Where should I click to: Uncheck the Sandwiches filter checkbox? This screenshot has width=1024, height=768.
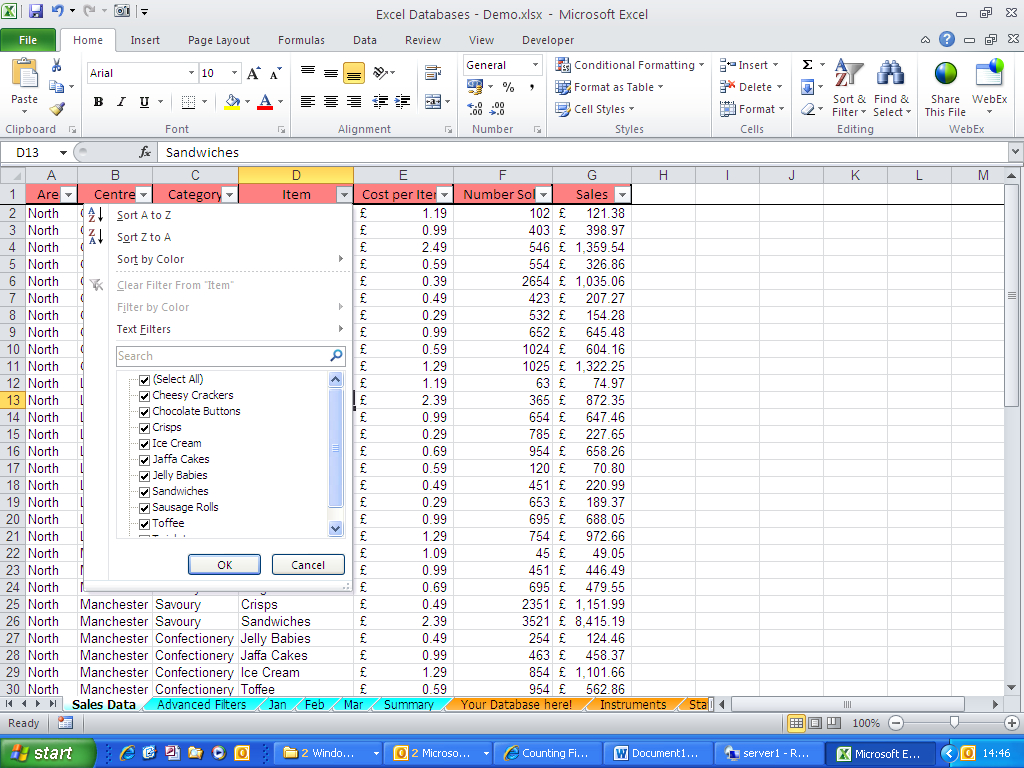(x=145, y=491)
